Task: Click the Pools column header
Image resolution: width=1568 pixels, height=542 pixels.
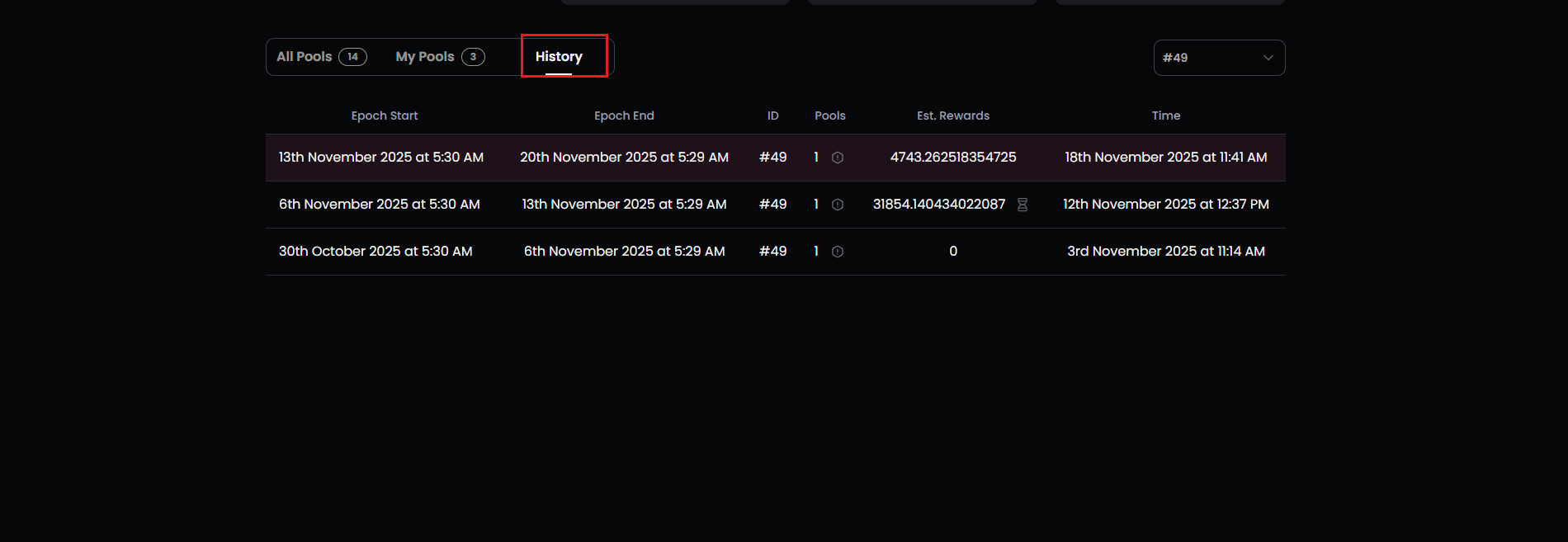Action: [x=829, y=115]
